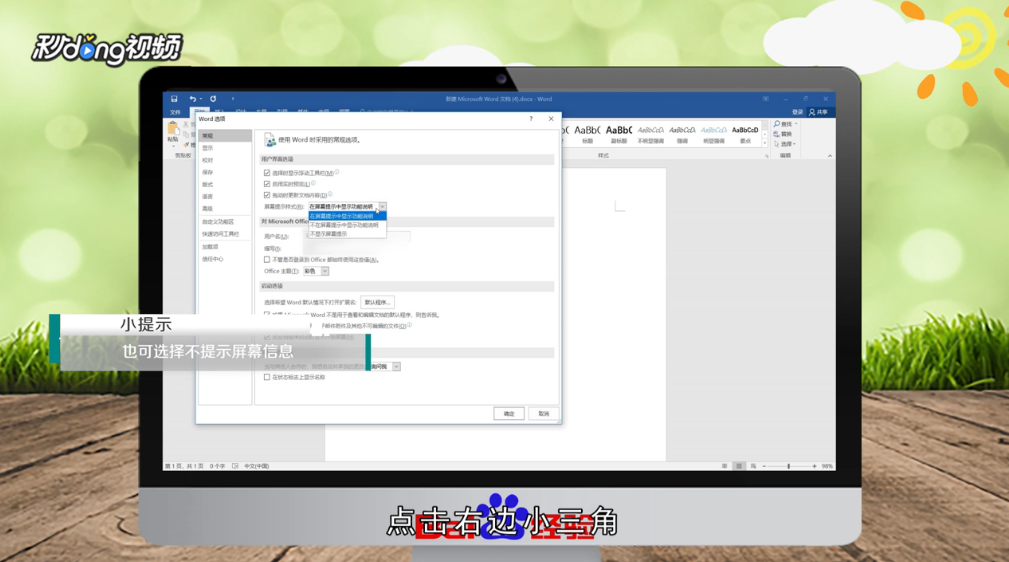Image resolution: width=1009 pixels, height=562 pixels.
Task: Click the Save icon in the Word title bar
Action: pyautogui.click(x=174, y=99)
